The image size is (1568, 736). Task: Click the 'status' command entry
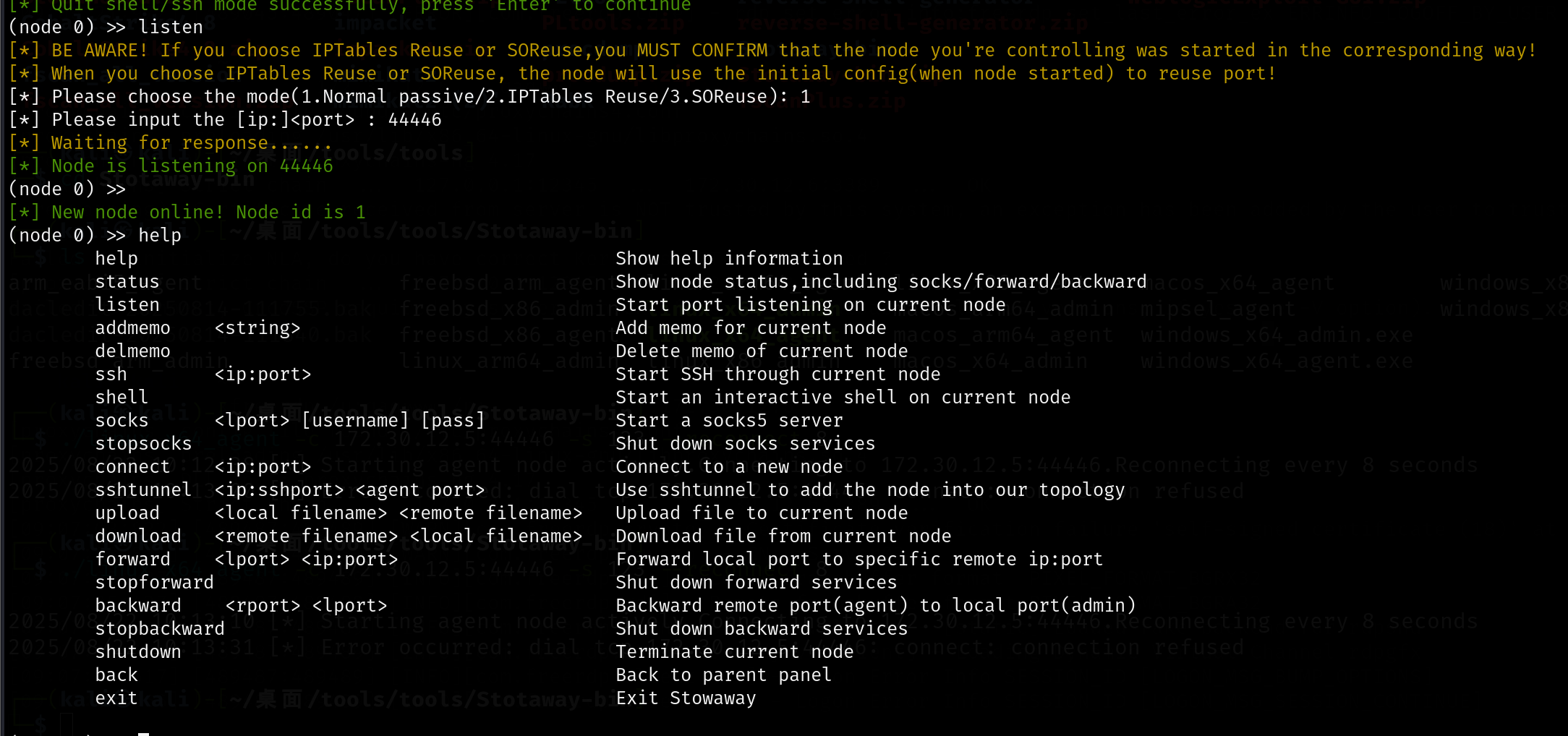pos(127,281)
